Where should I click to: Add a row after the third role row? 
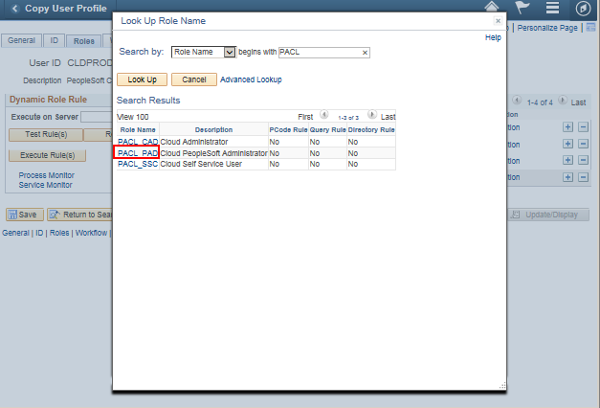pyautogui.click(x=568, y=160)
